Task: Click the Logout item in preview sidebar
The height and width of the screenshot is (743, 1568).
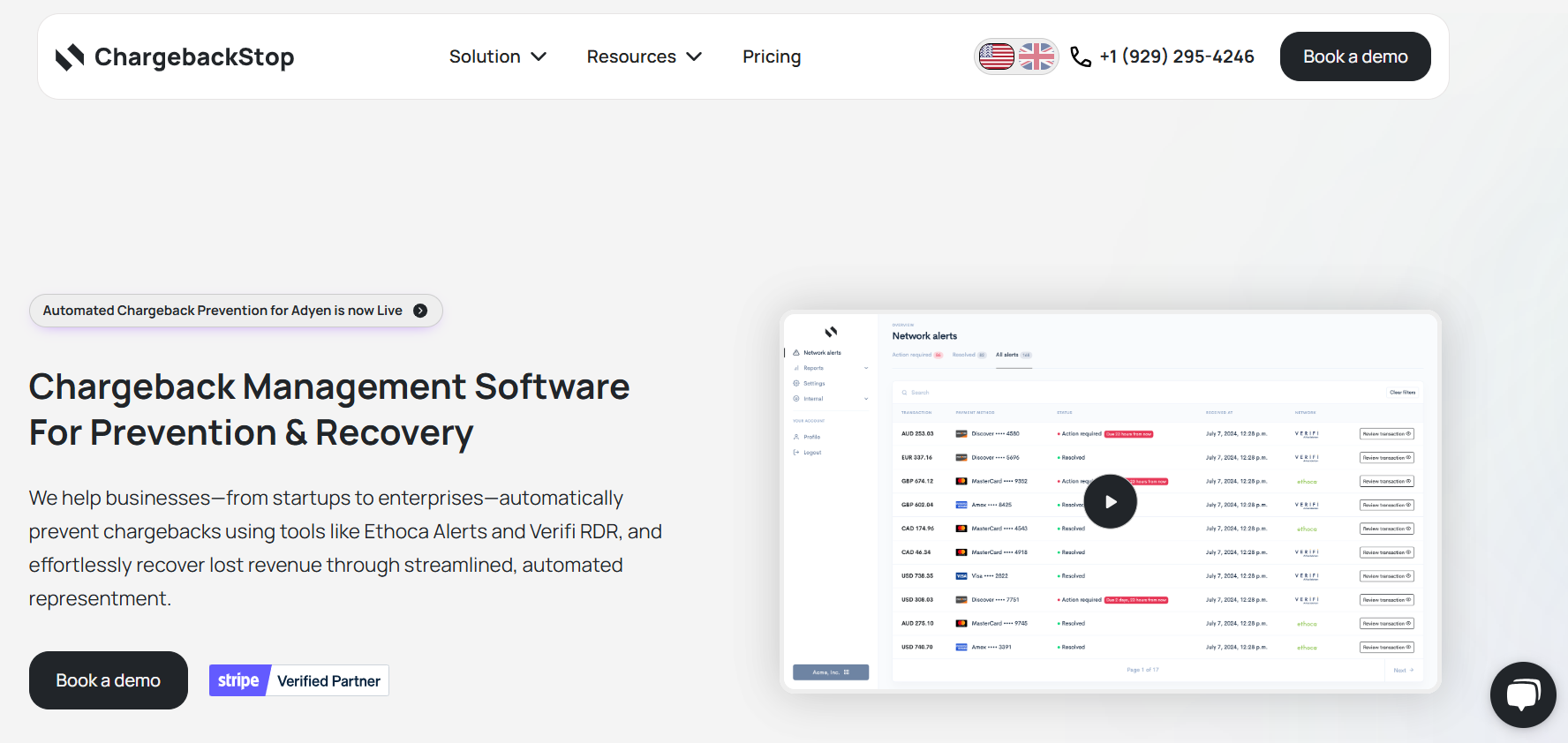Action: pyautogui.click(x=808, y=453)
